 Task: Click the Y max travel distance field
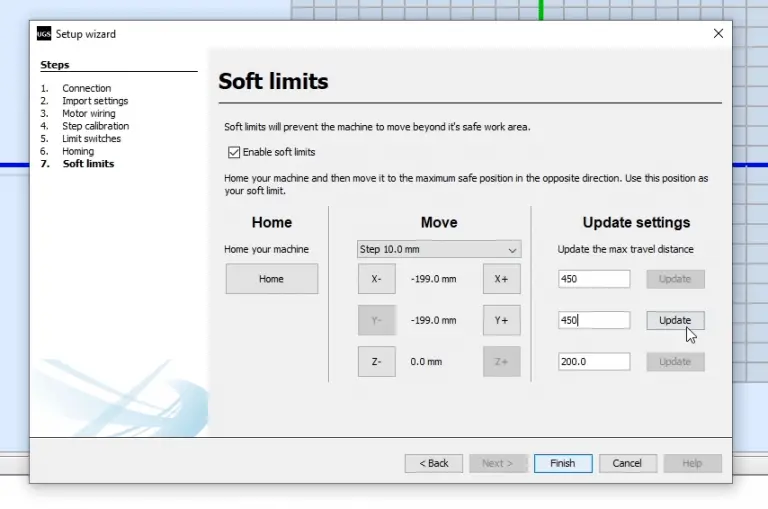[x=594, y=321]
